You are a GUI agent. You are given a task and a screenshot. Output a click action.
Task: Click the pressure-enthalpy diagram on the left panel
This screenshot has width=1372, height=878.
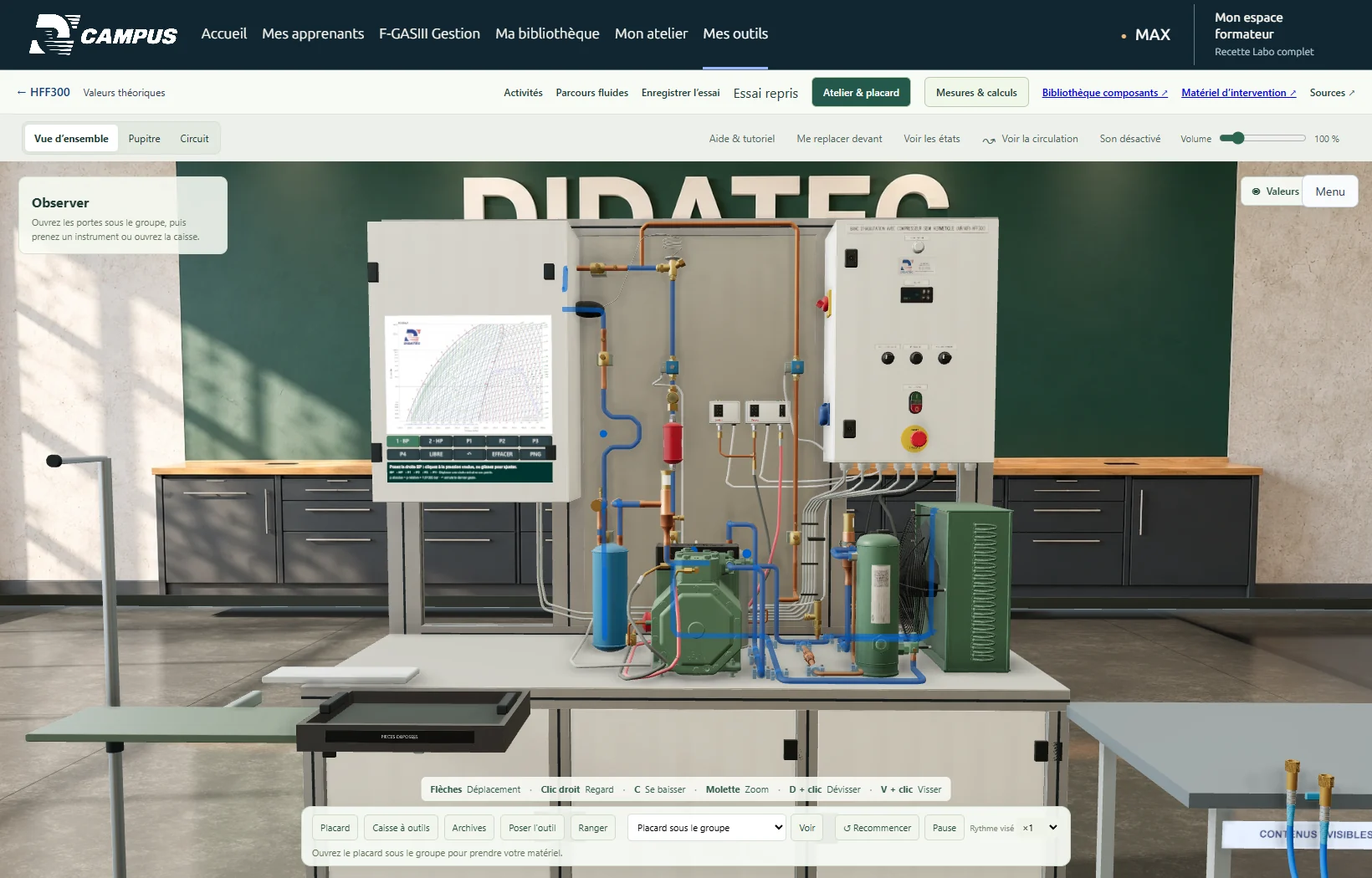468,373
